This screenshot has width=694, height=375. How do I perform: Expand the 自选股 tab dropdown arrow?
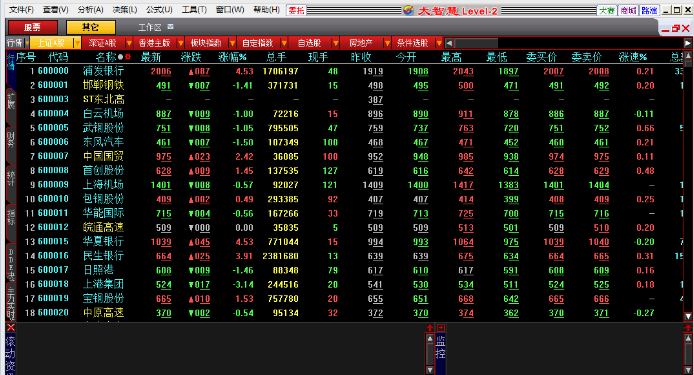(335, 43)
